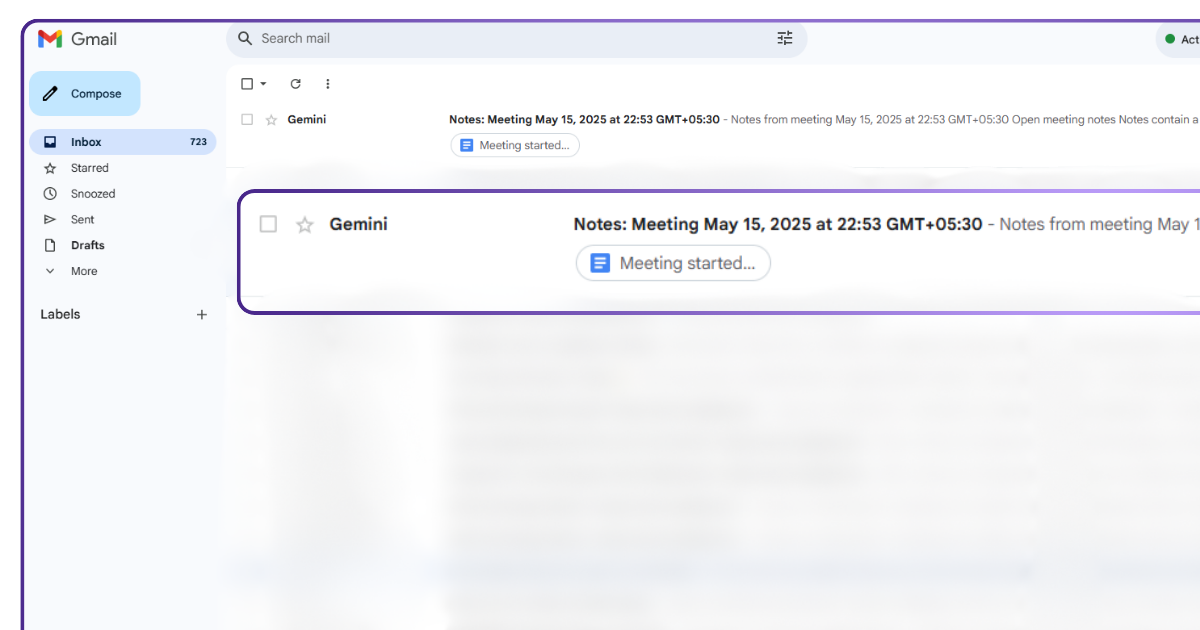
Task: Click the Active status indicator
Action: (1180, 39)
